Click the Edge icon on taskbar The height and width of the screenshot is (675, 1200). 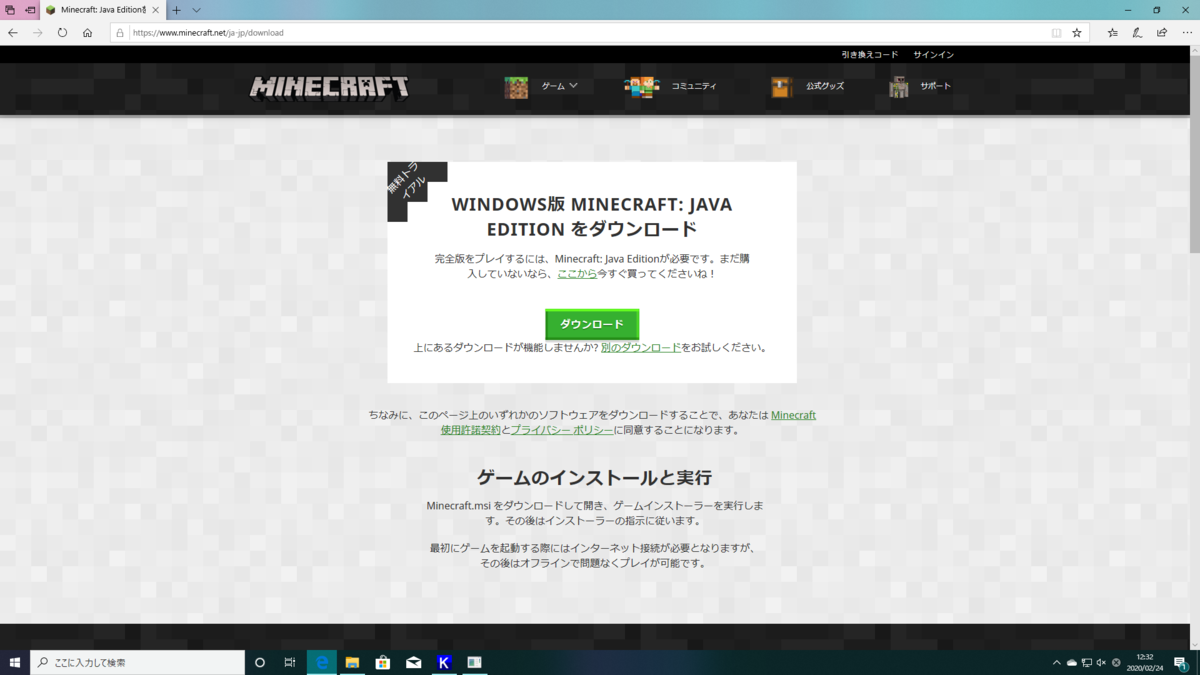tap(322, 662)
